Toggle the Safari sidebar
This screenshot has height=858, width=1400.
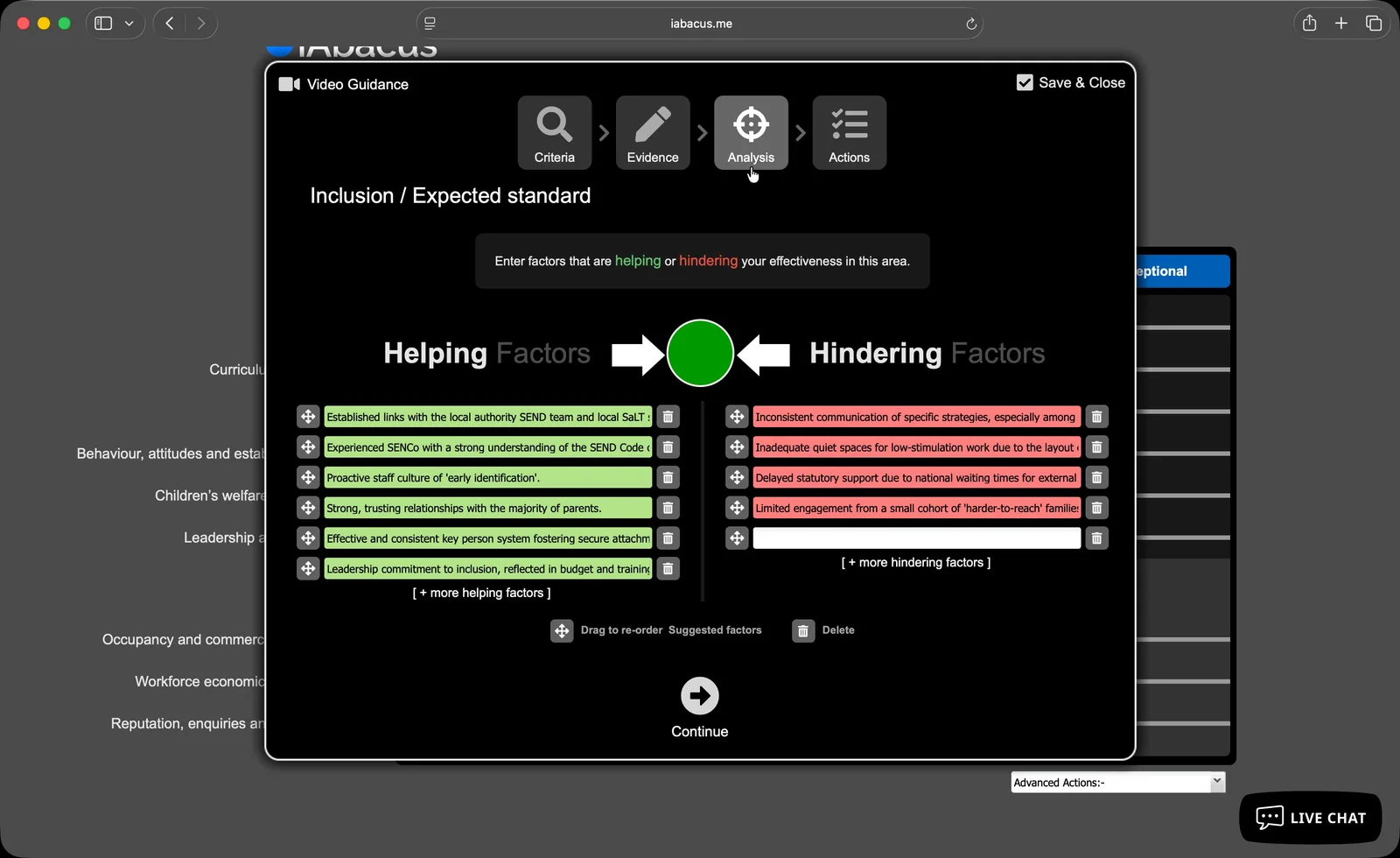(103, 24)
